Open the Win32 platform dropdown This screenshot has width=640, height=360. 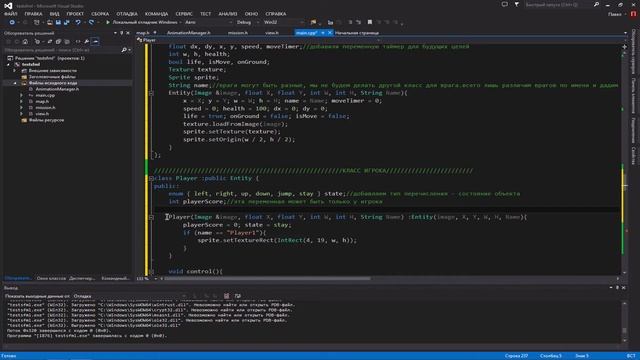[283, 22]
